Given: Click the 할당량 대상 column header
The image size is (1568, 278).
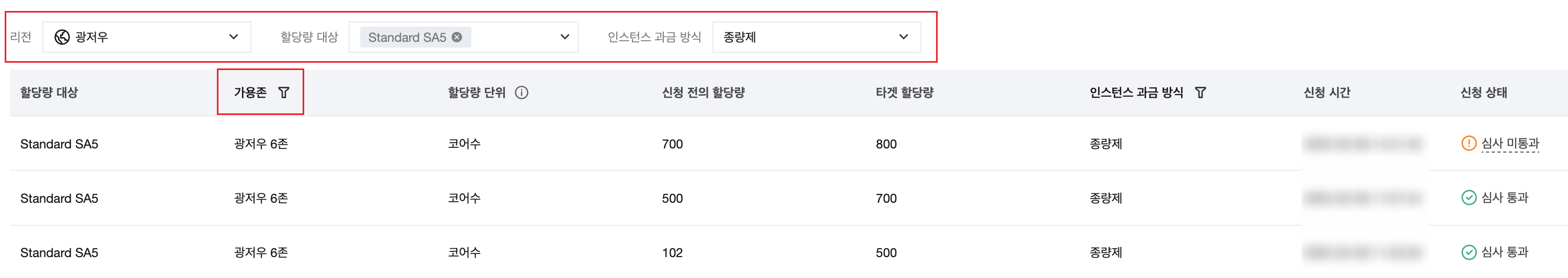Looking at the screenshot, I should click(x=49, y=92).
